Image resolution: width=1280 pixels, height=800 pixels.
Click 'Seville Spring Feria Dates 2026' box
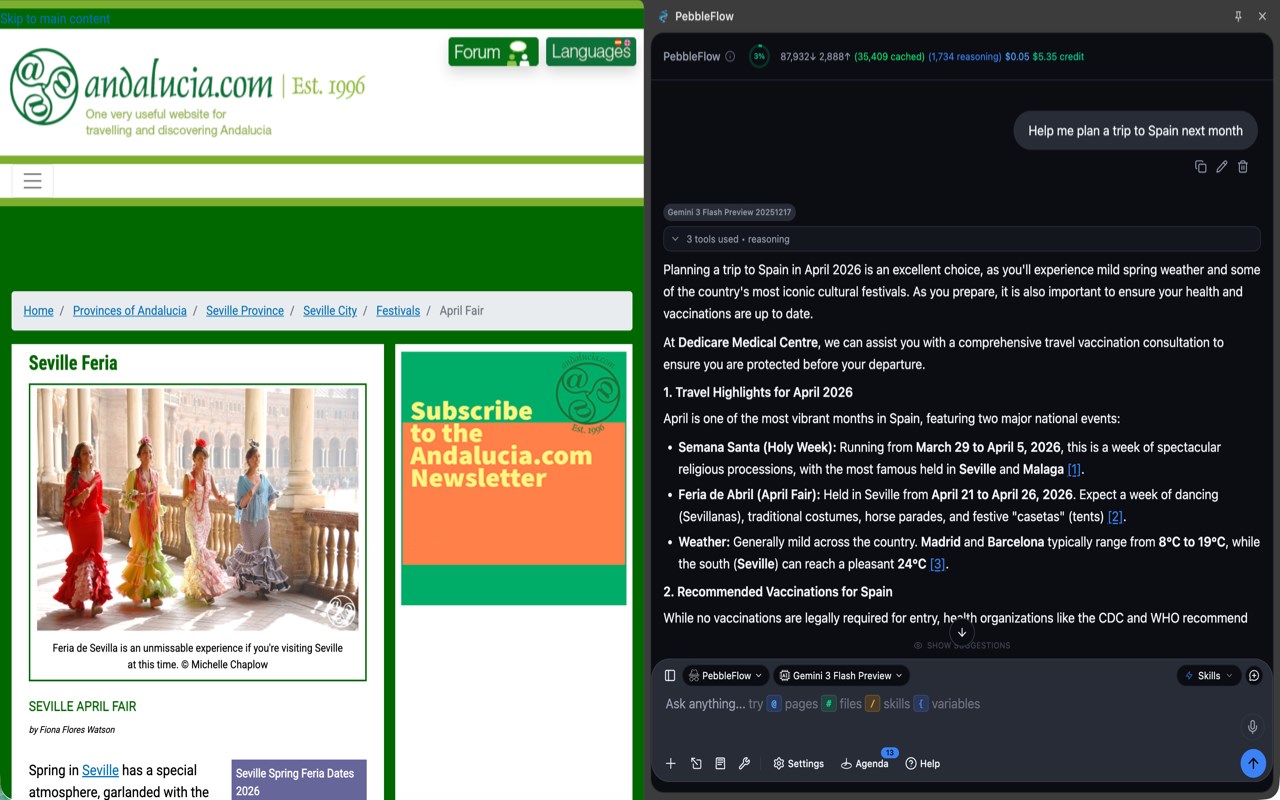pyautogui.click(x=299, y=781)
